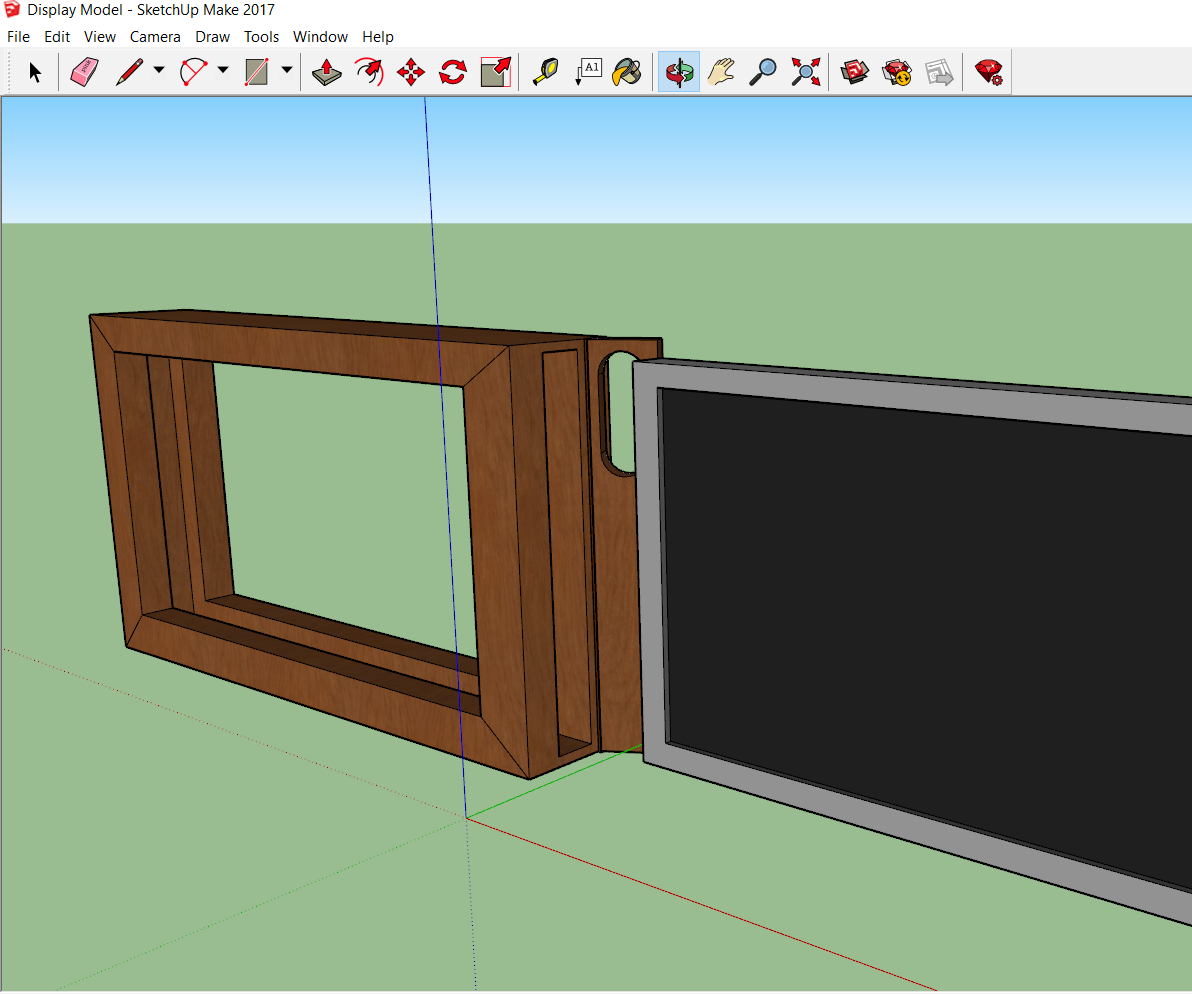
Task: Select the Move tool
Action: click(410, 71)
